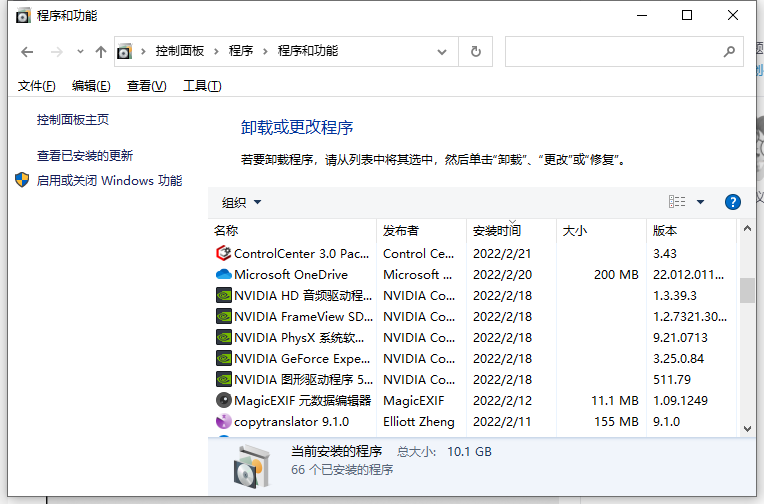Click the vertical scrollbar thumb

coord(747,291)
